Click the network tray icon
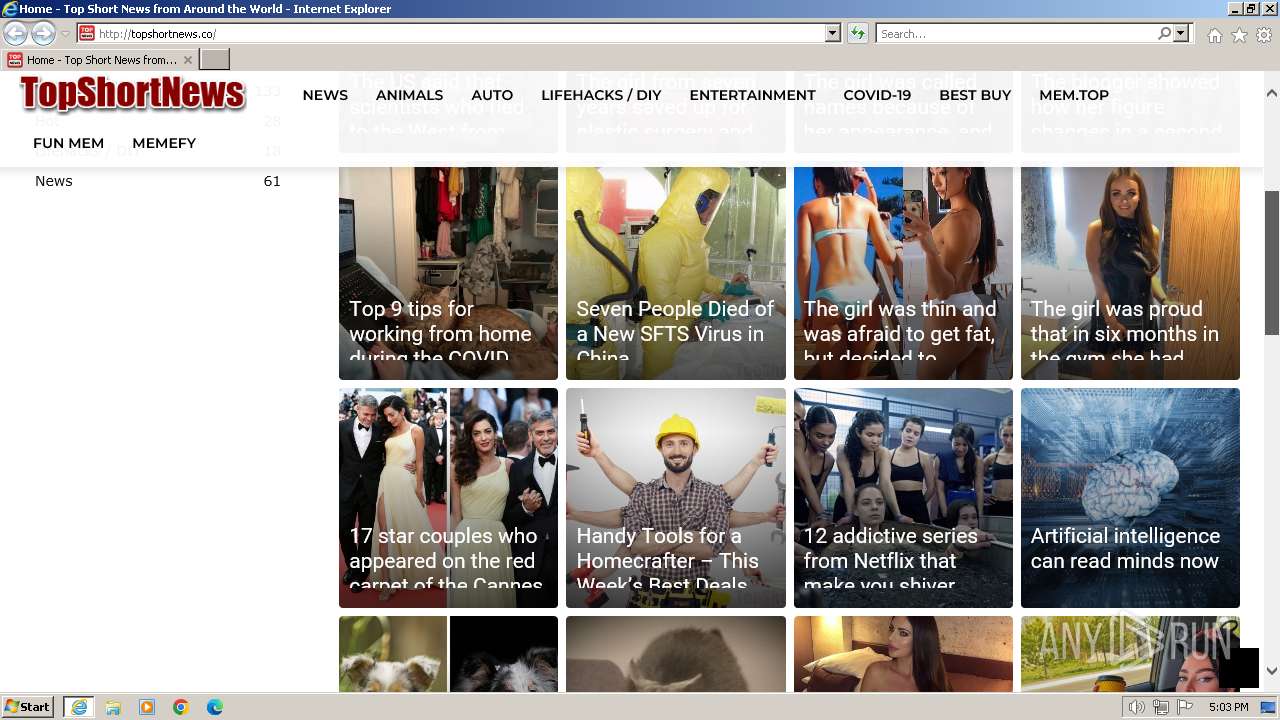The height and width of the screenshot is (720, 1280). point(1161,707)
